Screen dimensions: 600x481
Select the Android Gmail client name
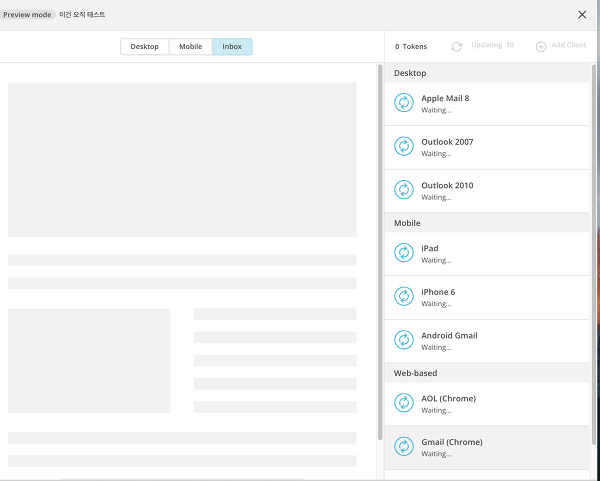(x=449, y=336)
